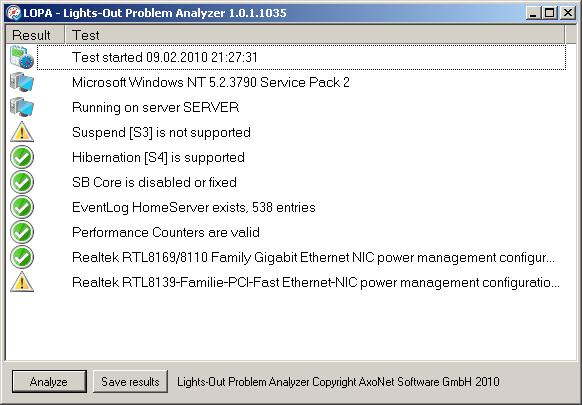Click green check icon for EventLog HomeServer

[x=22, y=207]
